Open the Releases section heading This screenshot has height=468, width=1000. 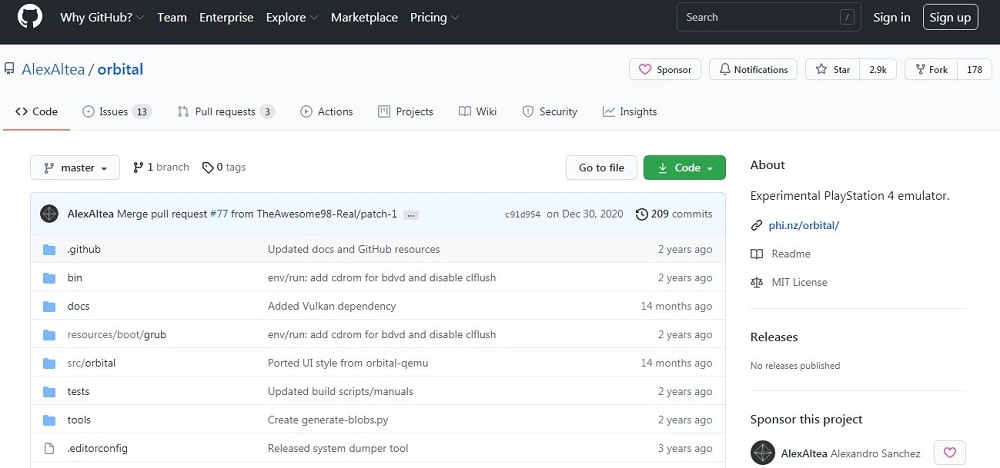[774, 337]
